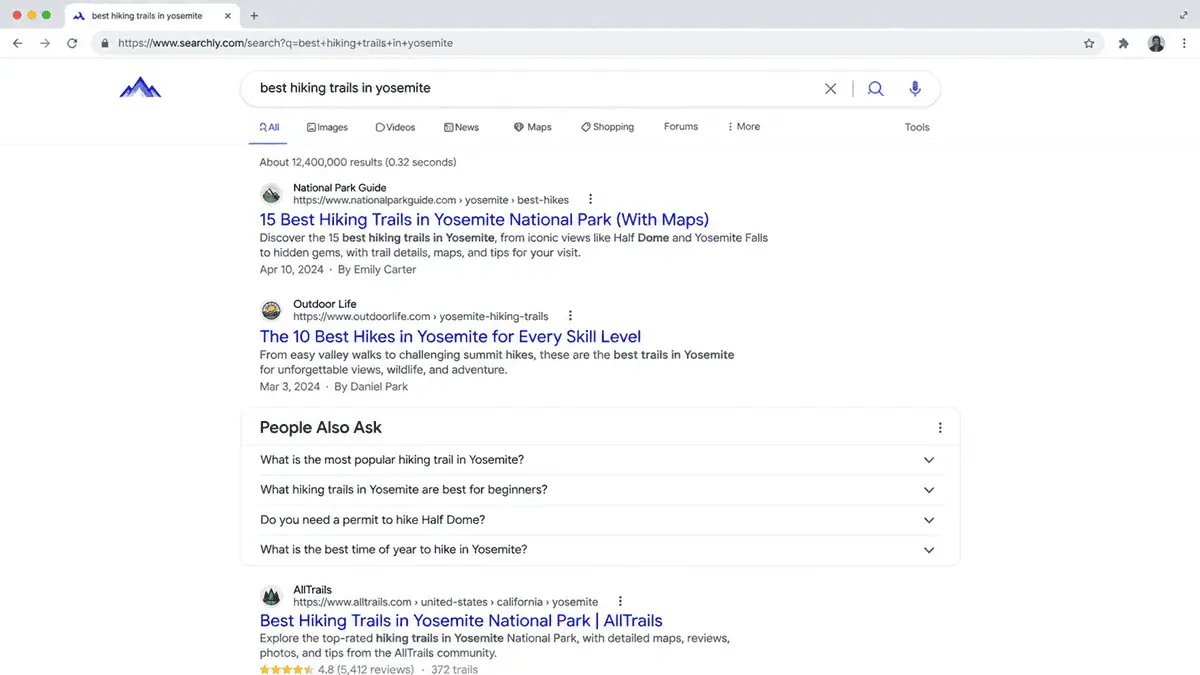The height and width of the screenshot is (675, 1200).
Task: Switch to the Forums tab
Action: point(681,127)
